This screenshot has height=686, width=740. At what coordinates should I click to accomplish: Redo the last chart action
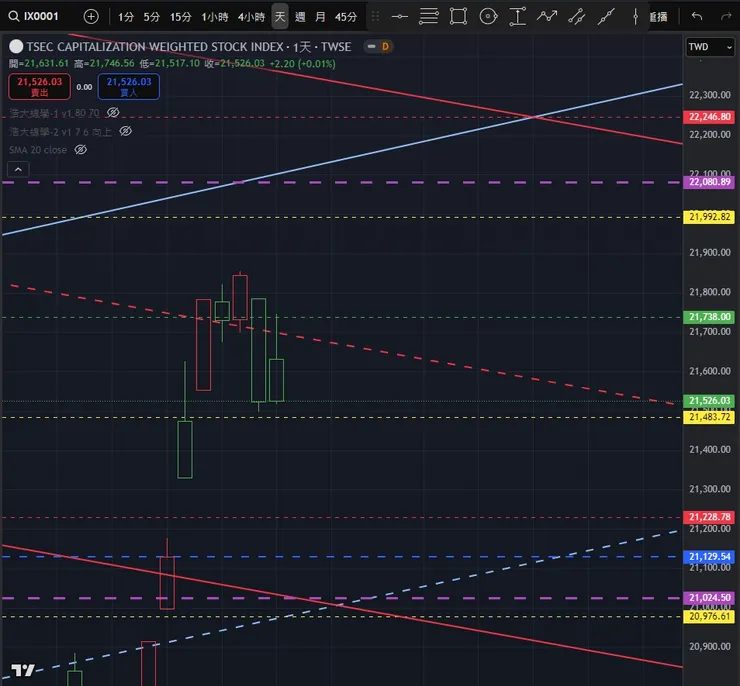(725, 17)
